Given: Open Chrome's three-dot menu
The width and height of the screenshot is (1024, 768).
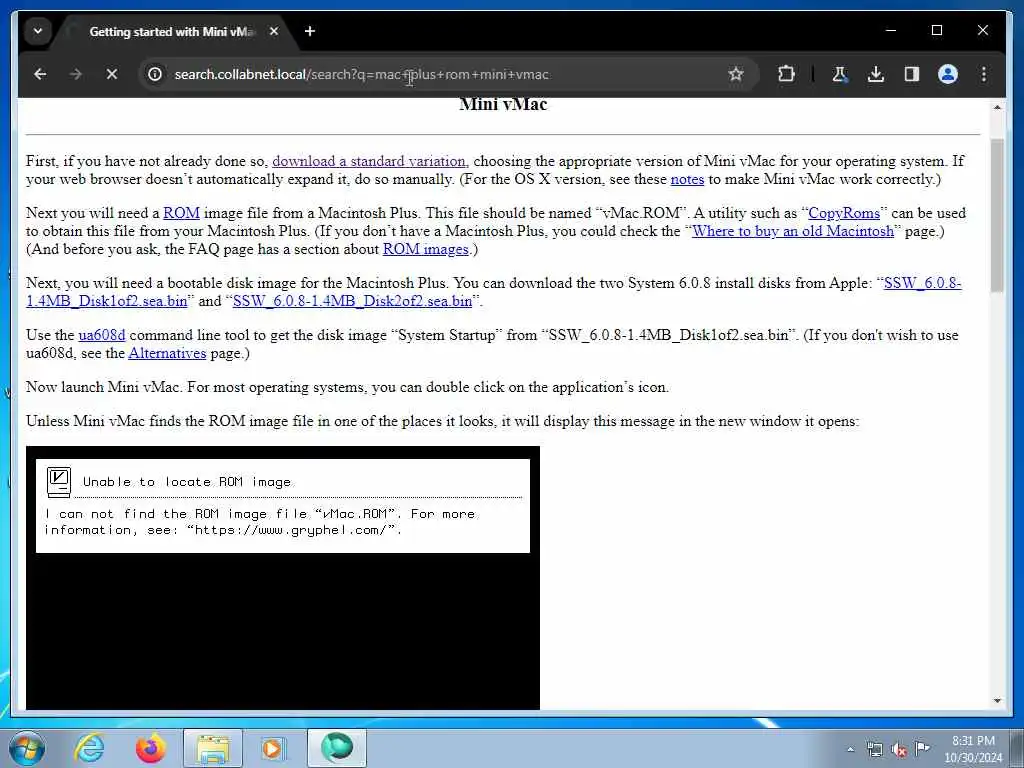Looking at the screenshot, I should (x=984, y=74).
